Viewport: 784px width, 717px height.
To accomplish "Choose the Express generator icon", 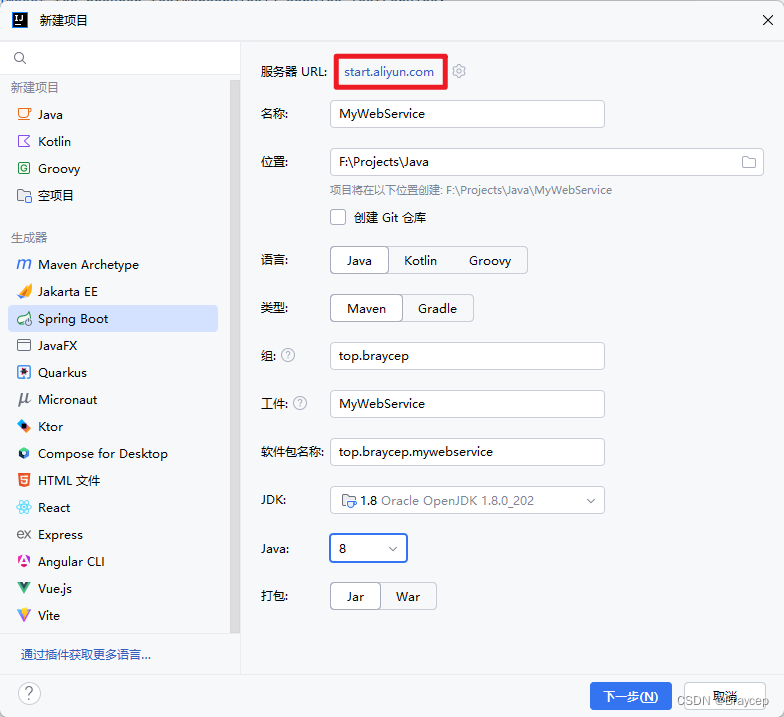I will click(x=24, y=534).
